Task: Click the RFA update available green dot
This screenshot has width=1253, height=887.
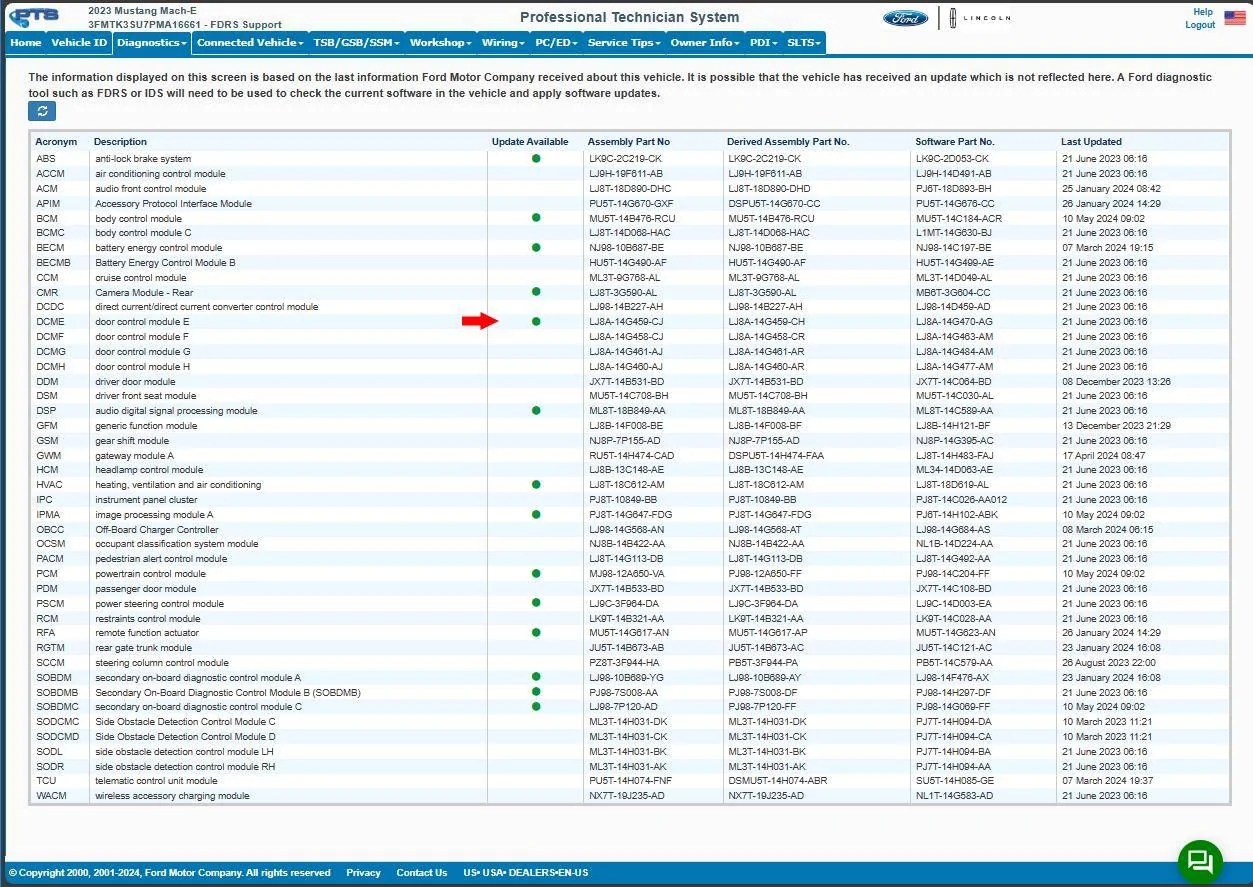Action: pyautogui.click(x=536, y=632)
